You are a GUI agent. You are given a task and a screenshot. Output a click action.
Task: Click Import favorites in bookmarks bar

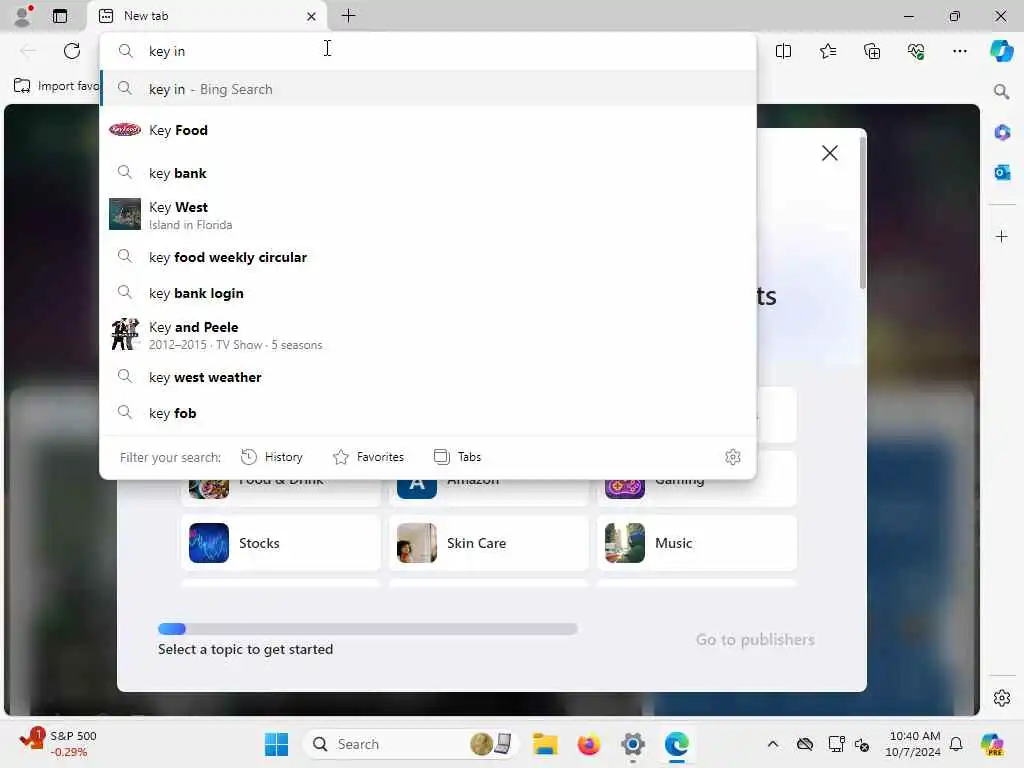point(56,86)
